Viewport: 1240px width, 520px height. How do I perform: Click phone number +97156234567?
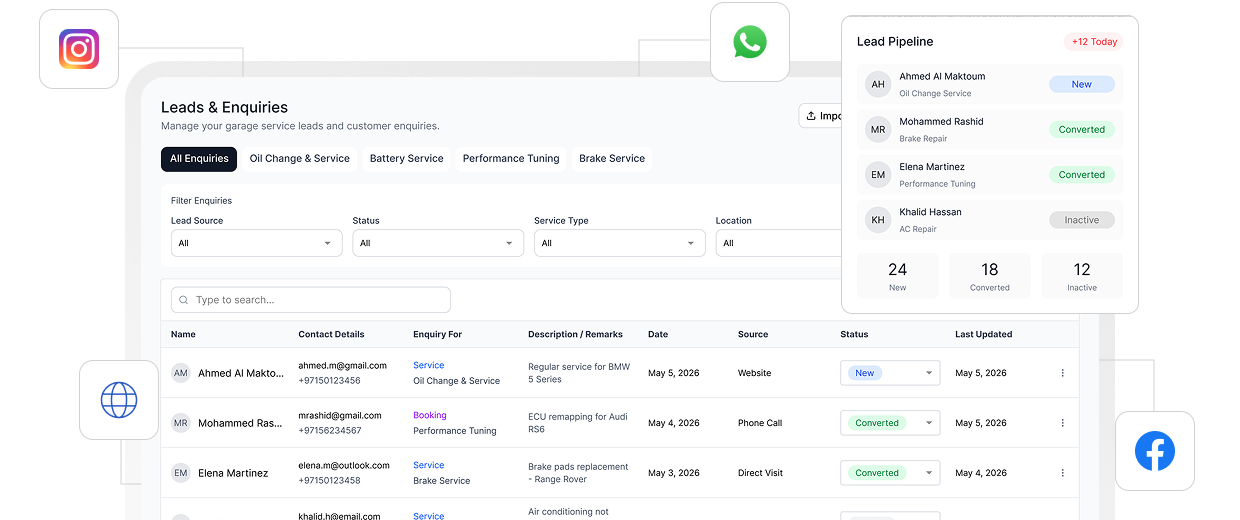click(x=330, y=431)
